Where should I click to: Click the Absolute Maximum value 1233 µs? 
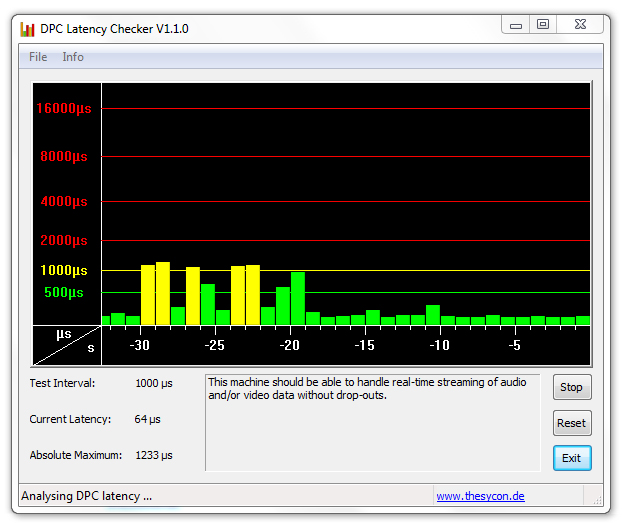point(154,455)
